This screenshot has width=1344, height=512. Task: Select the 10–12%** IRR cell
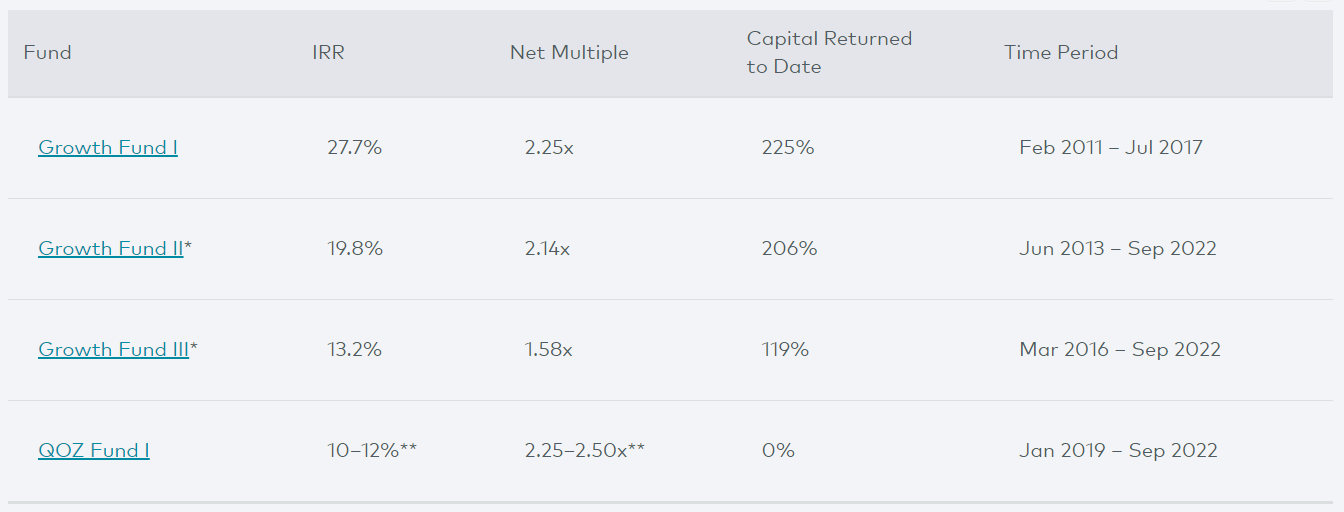(372, 451)
